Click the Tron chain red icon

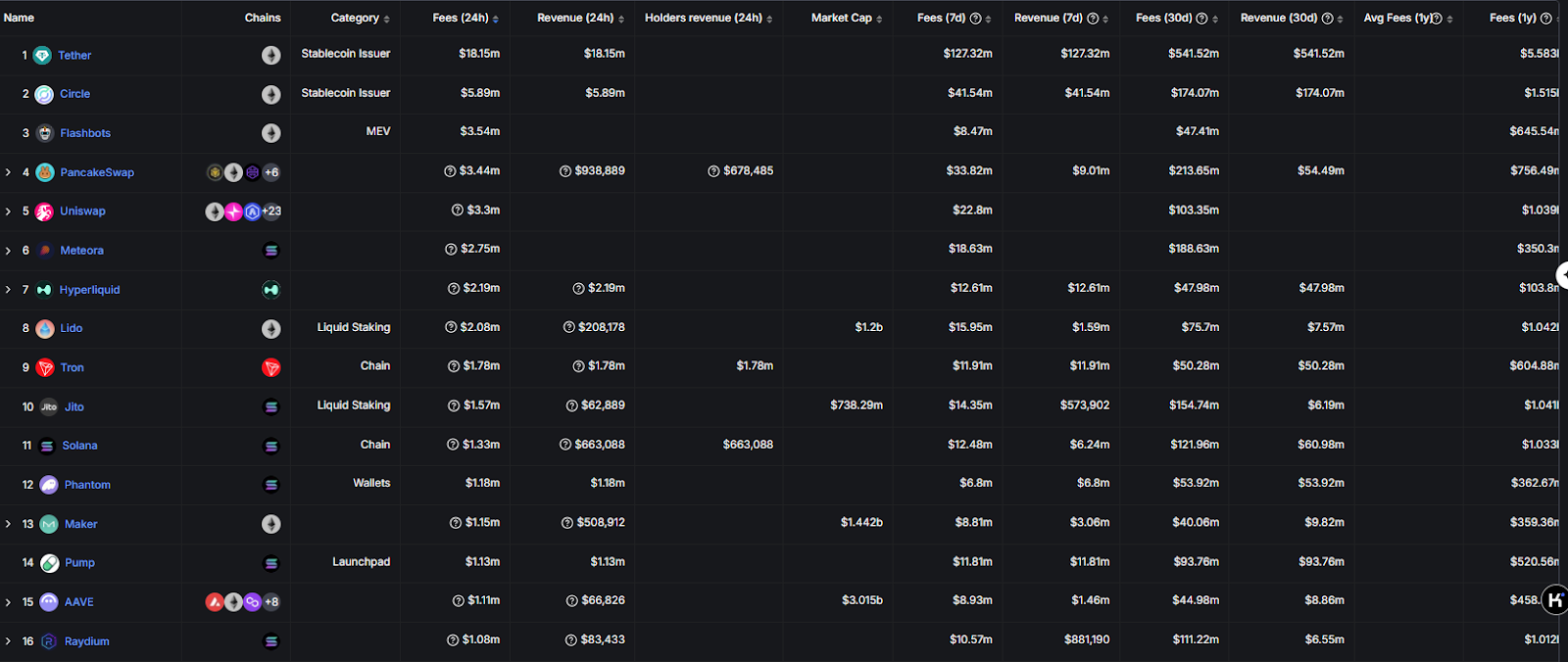271,367
